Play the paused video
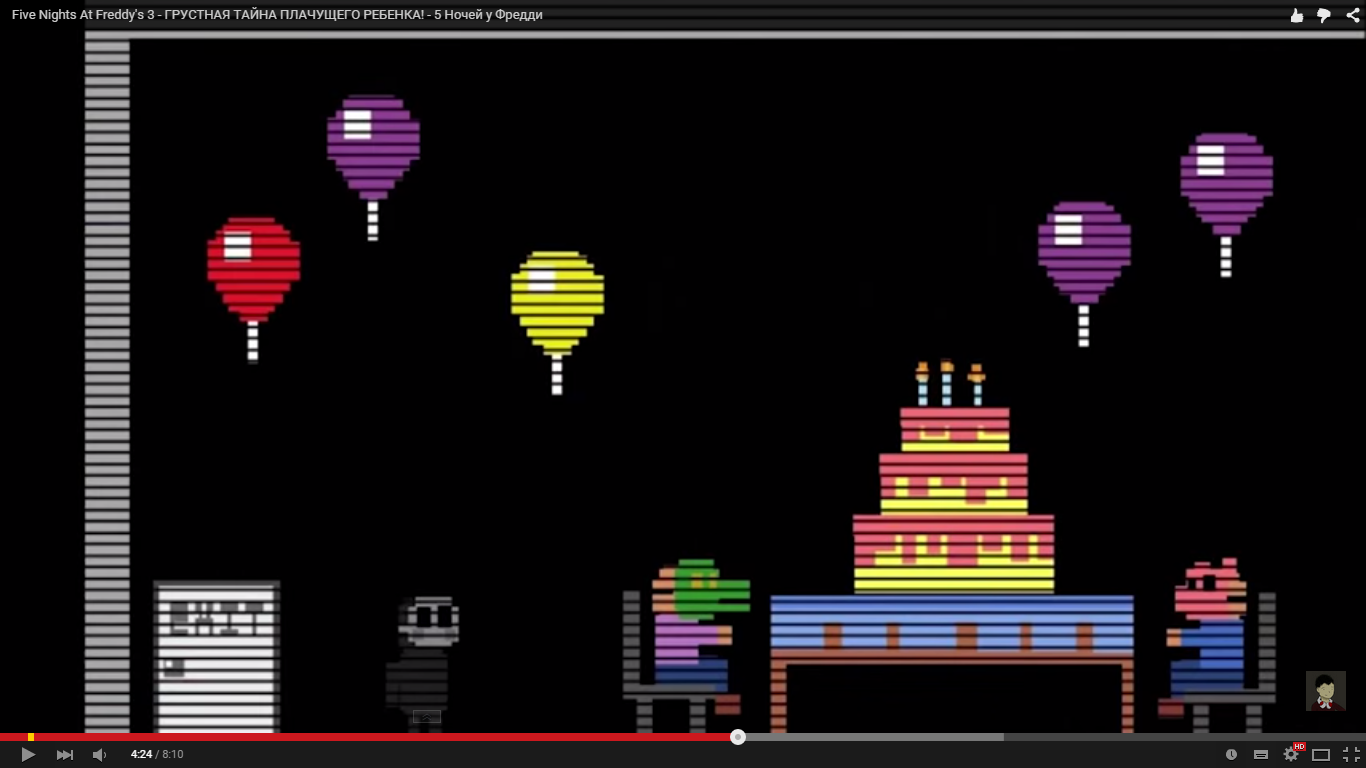1366x768 pixels. pos(28,755)
